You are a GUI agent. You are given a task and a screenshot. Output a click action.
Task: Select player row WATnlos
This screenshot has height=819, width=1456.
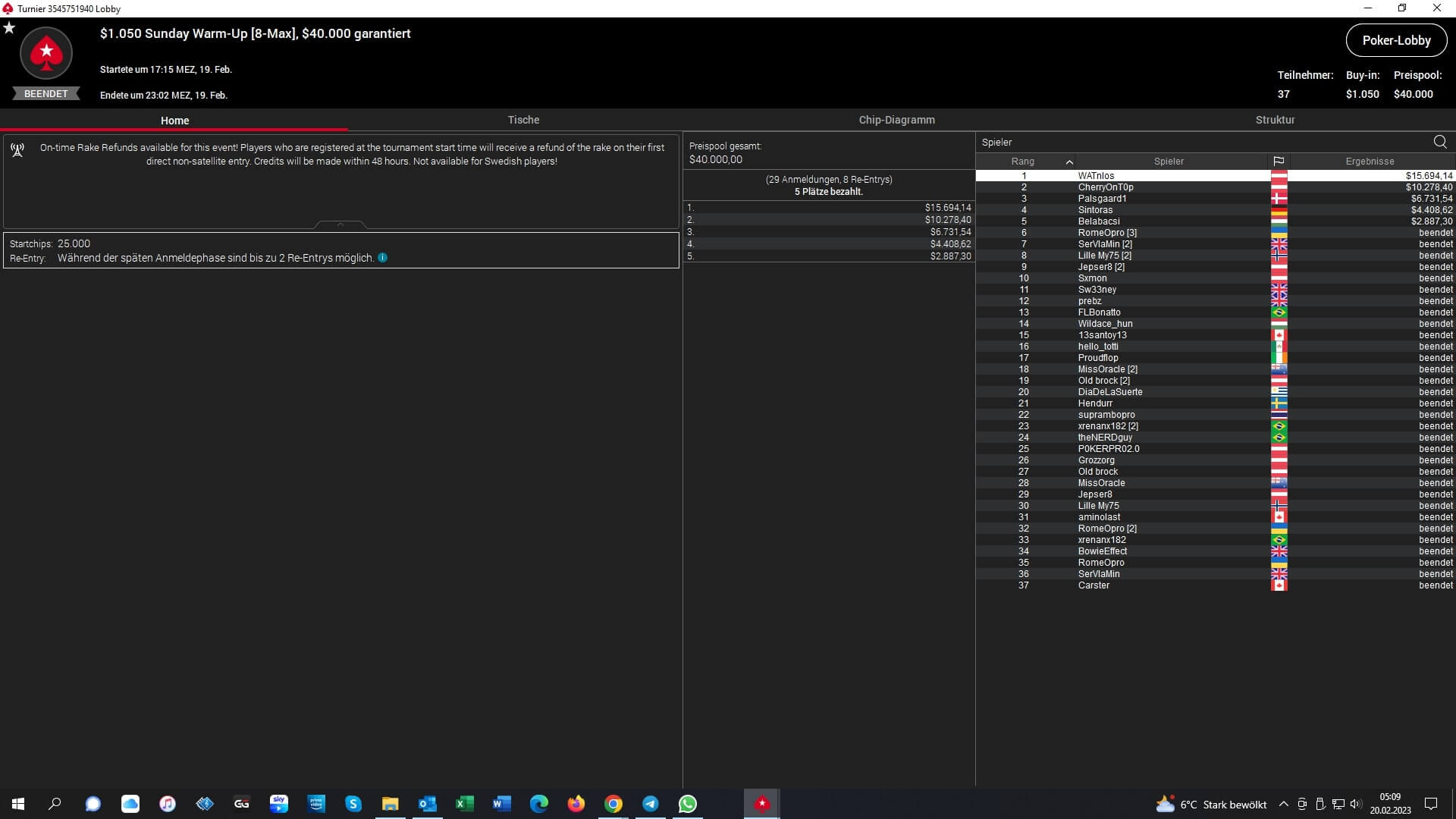1215,176
